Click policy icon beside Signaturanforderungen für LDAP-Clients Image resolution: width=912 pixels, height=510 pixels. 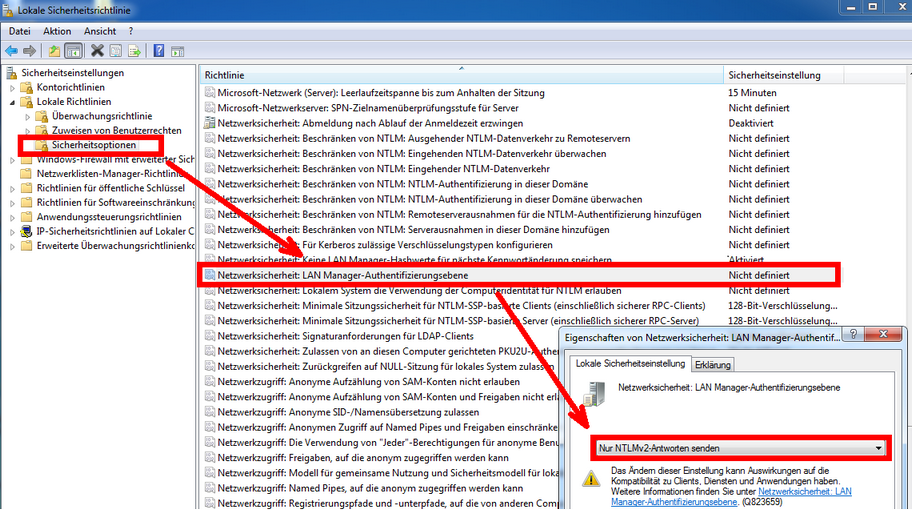coord(209,336)
